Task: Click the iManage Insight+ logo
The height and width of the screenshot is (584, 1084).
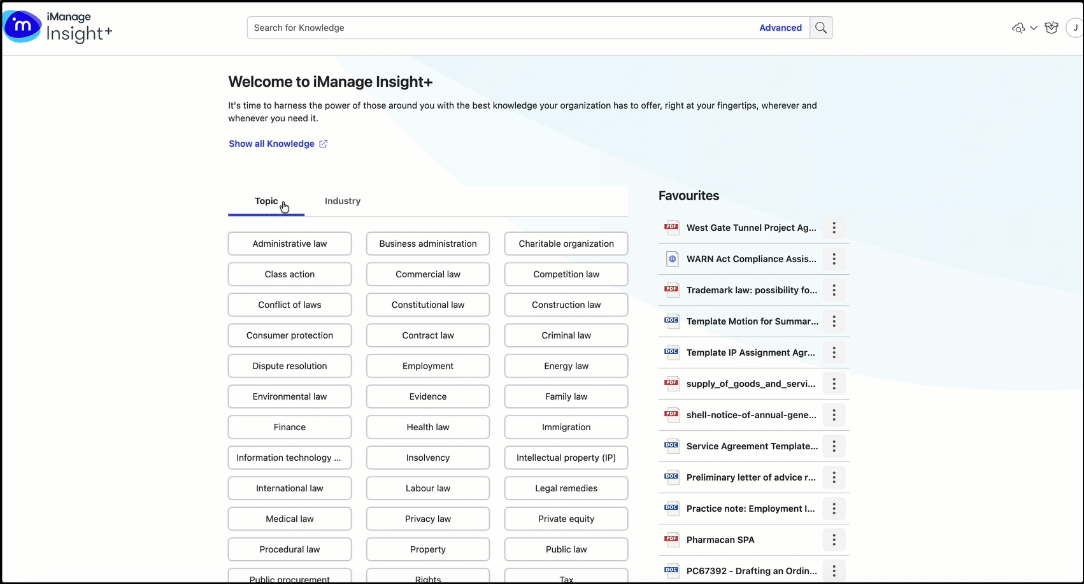Action: (x=58, y=27)
